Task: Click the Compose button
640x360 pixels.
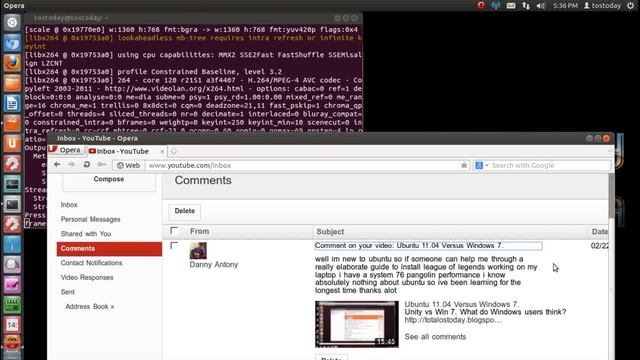Action: coord(109,181)
